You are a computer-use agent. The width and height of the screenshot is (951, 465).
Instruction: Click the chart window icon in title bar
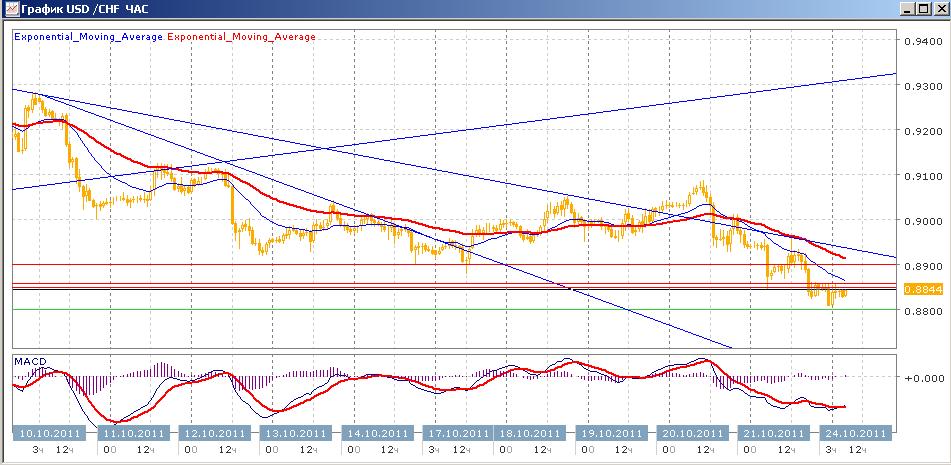click(10, 8)
